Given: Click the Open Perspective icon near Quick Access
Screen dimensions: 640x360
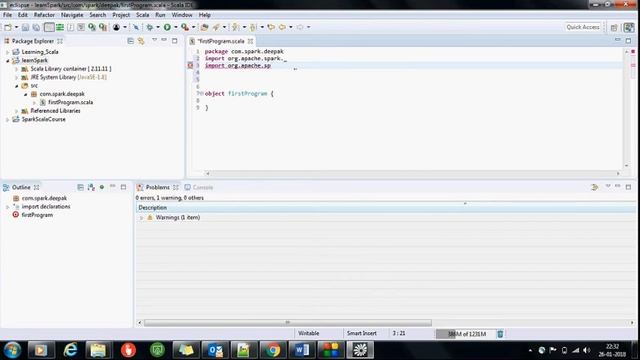Looking at the screenshot, I should (x=614, y=27).
